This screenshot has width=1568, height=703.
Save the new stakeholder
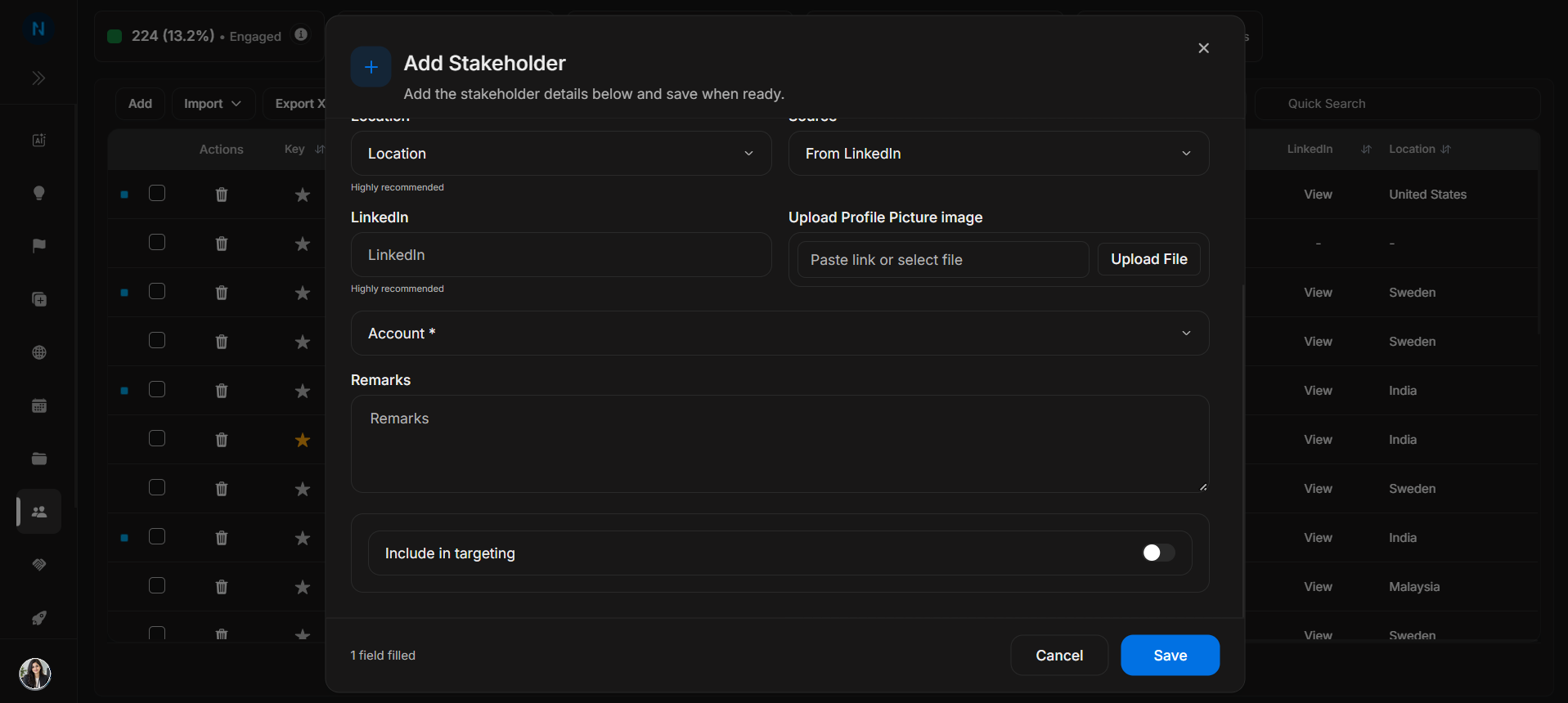[x=1170, y=656]
